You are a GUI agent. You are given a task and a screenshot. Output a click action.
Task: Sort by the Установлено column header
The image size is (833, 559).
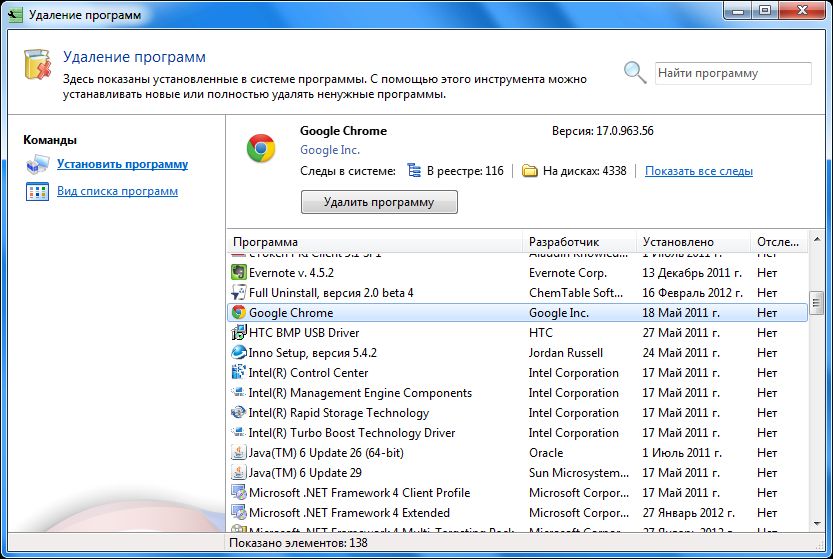click(693, 242)
